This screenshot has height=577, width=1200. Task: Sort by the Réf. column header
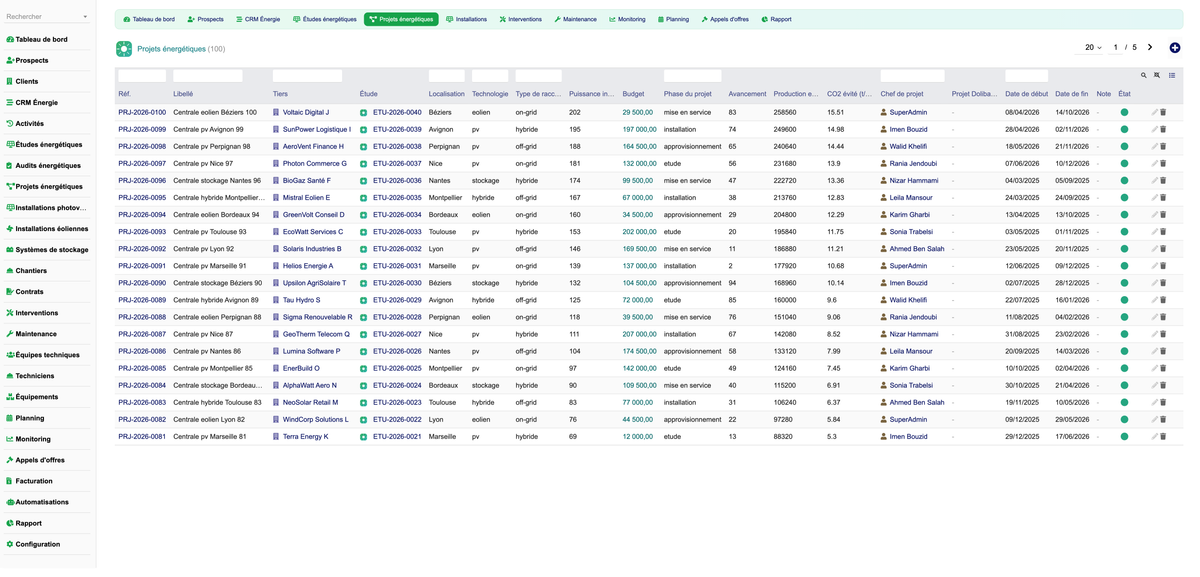click(x=124, y=94)
